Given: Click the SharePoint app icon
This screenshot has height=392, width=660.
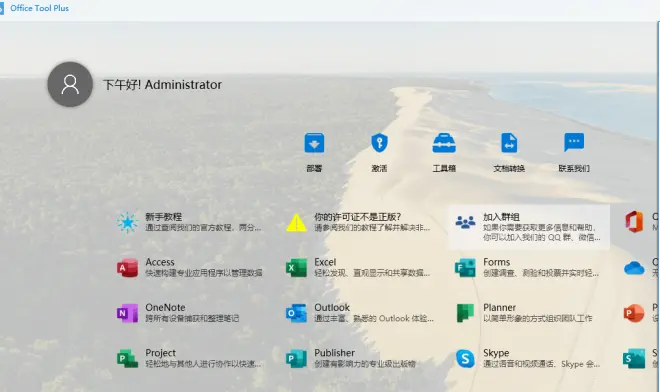Looking at the screenshot, I should pyautogui.click(x=634, y=359).
